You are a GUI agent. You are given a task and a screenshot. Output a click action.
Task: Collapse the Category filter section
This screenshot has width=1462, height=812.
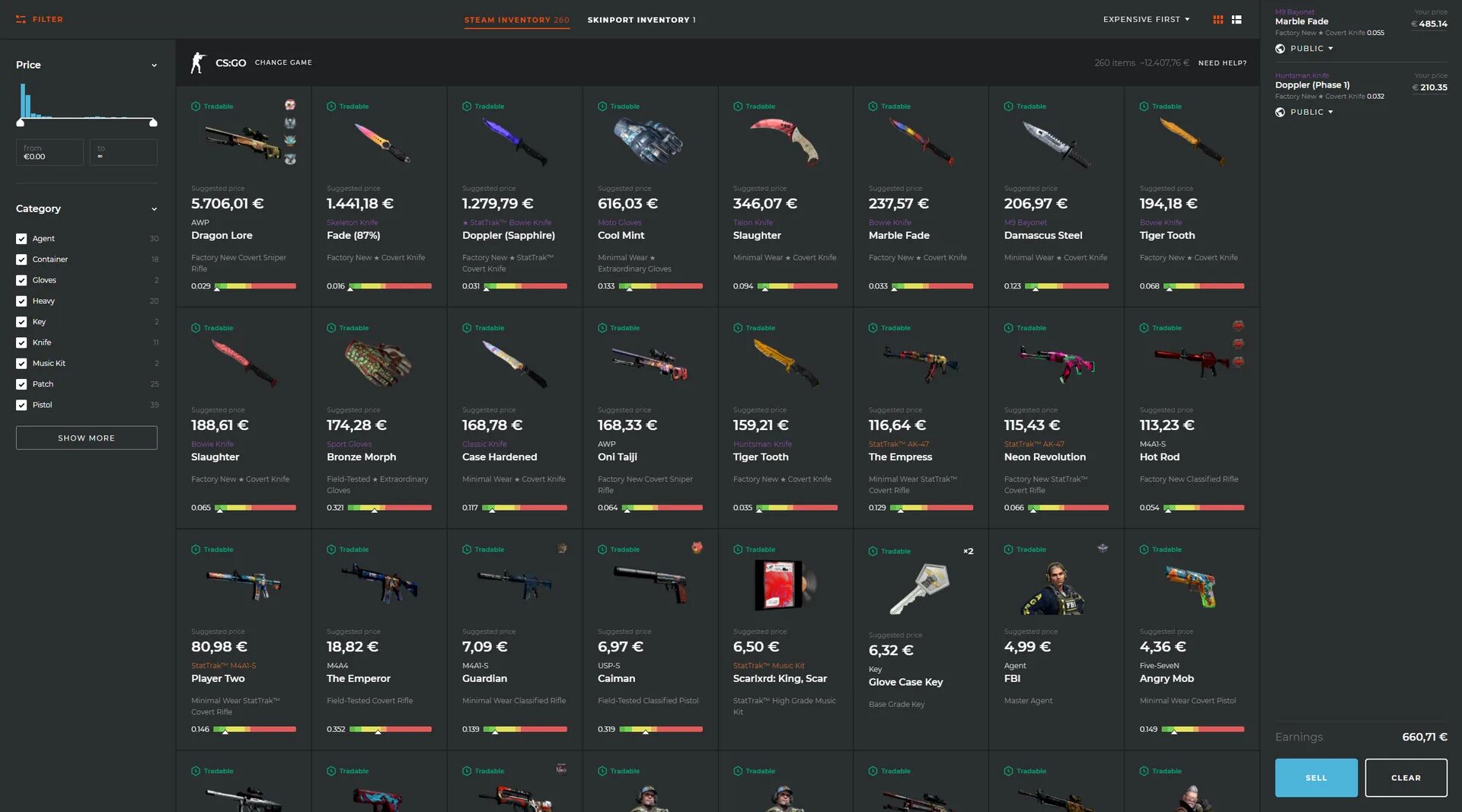pyautogui.click(x=154, y=209)
